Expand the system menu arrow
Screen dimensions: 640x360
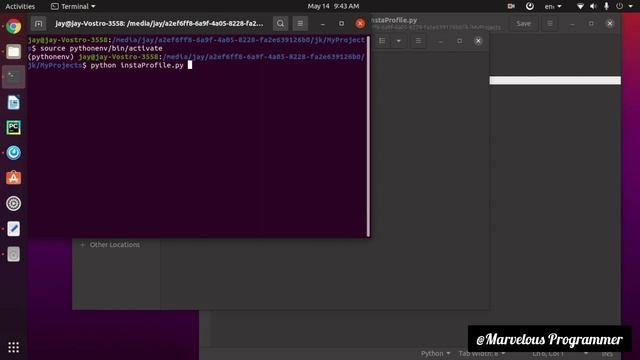(x=630, y=6)
